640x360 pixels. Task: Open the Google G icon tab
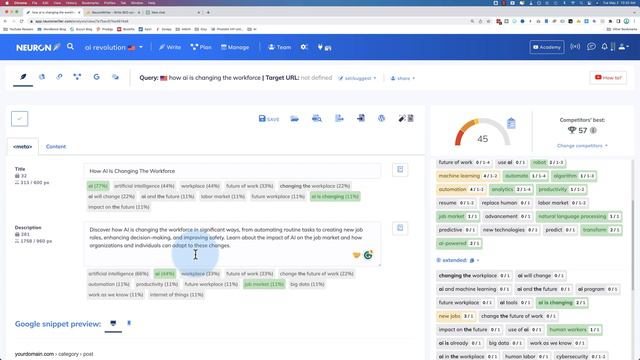point(96,77)
